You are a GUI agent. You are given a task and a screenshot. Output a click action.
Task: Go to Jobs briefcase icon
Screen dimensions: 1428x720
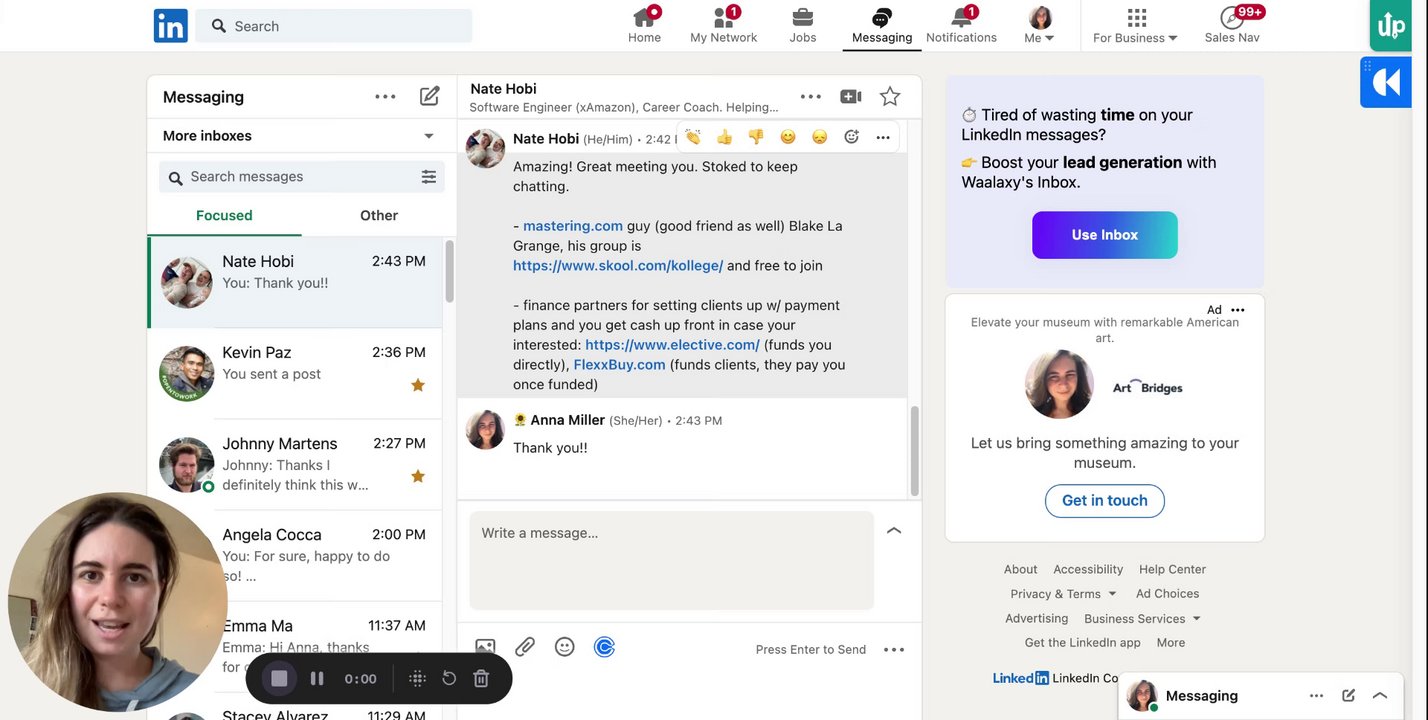click(x=802, y=18)
